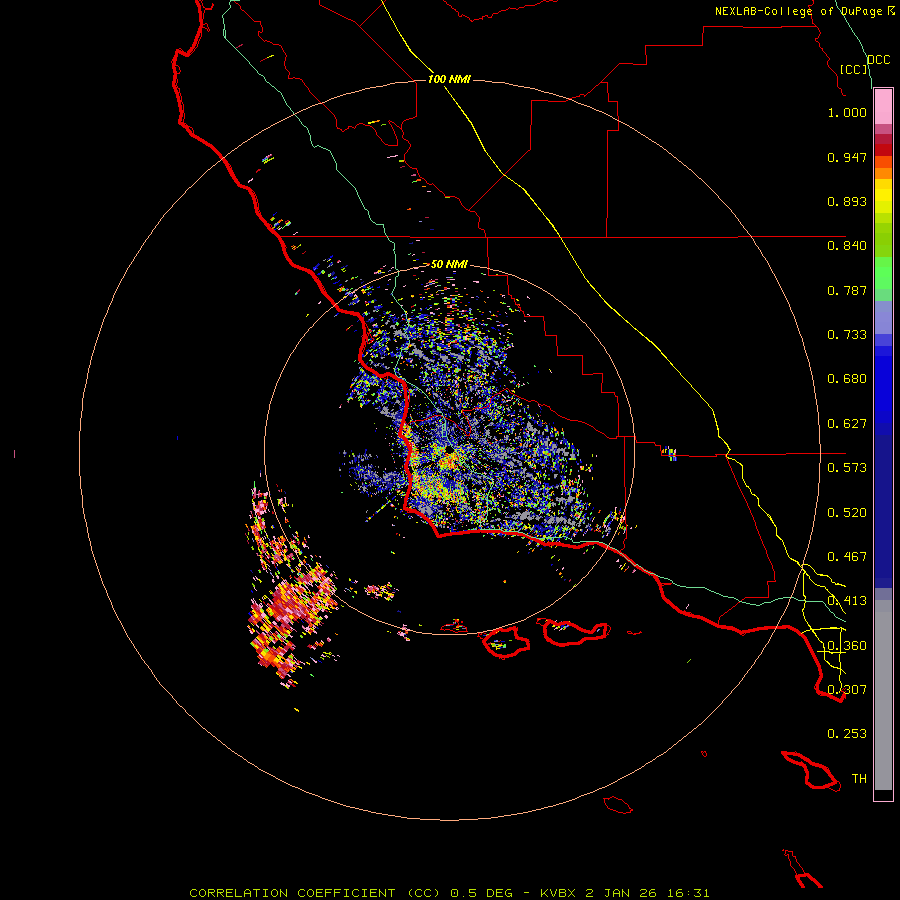The image size is (900, 900).
Task: Click the 0.307 legend value
Action: coord(847,689)
